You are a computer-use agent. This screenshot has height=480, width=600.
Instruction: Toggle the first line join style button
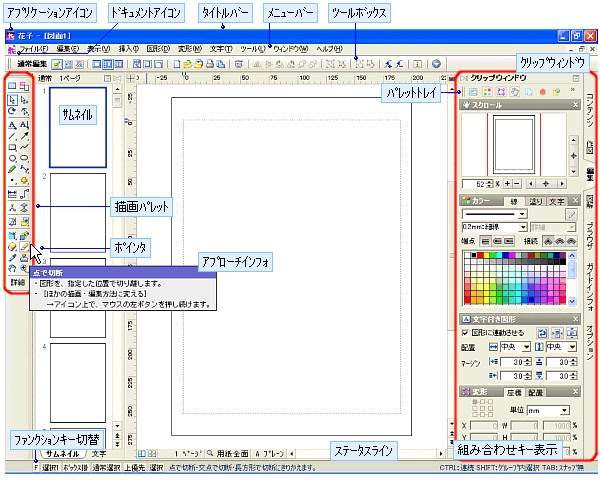(548, 241)
